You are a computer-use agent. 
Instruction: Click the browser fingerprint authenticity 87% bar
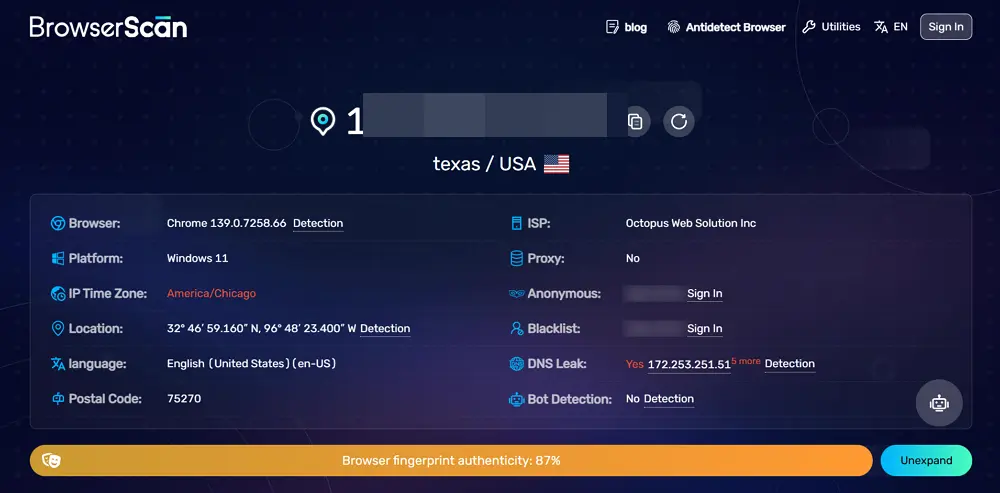click(x=451, y=460)
